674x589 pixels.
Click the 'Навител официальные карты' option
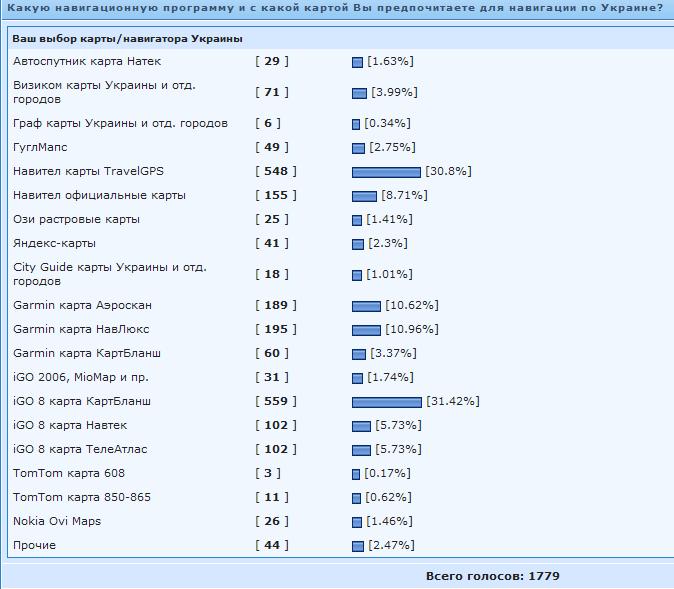[99, 195]
